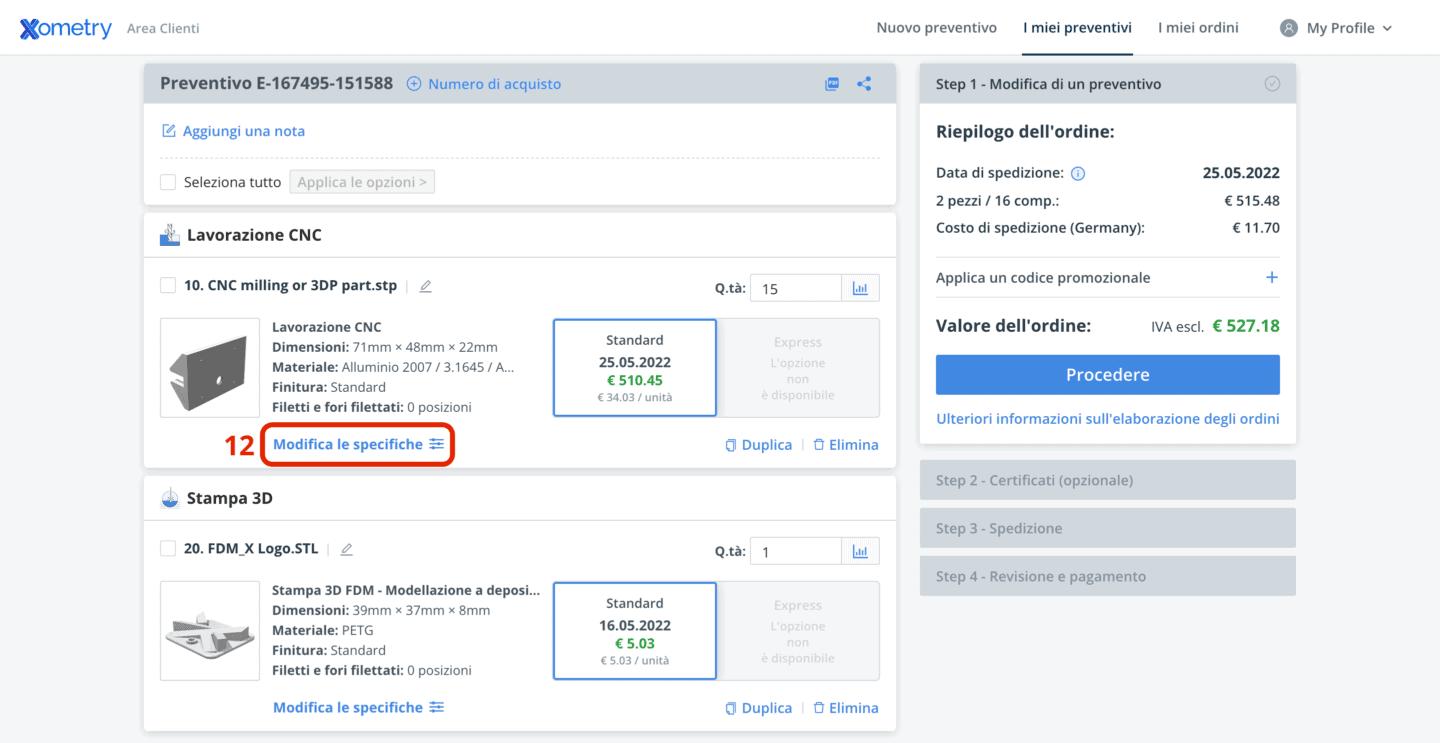Screen dimensions: 1440x743
Task: Expand promo code with the plus icon
Action: click(1271, 277)
